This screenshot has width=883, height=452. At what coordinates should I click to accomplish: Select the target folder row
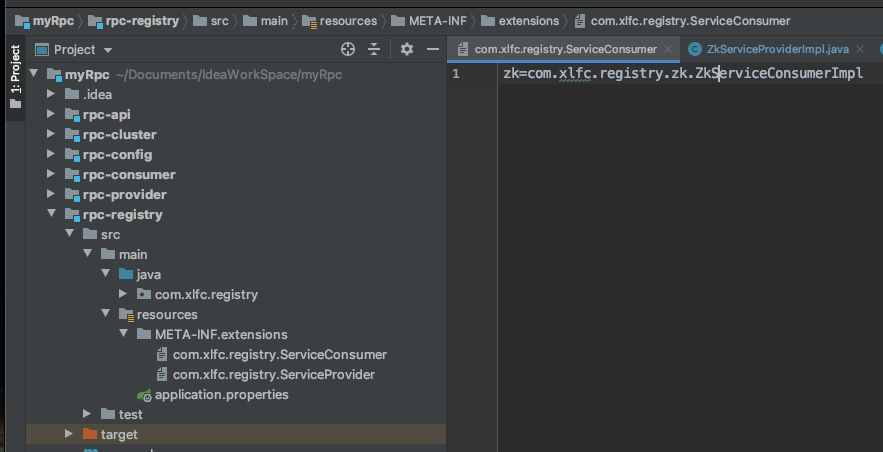click(x=236, y=434)
